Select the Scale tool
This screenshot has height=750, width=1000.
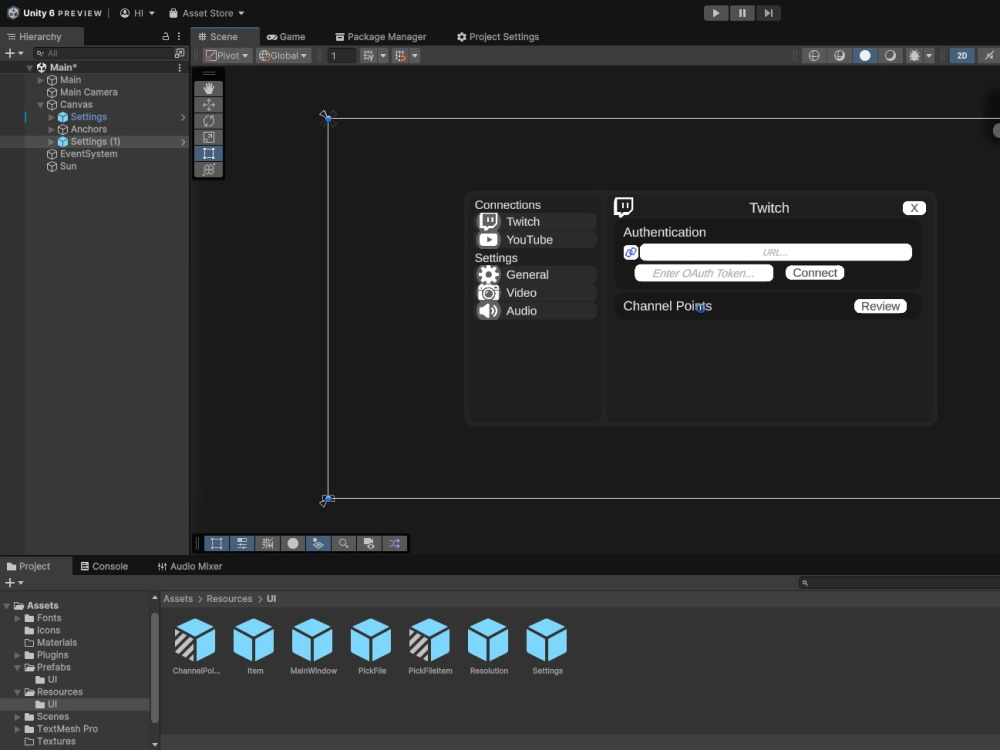click(209, 137)
